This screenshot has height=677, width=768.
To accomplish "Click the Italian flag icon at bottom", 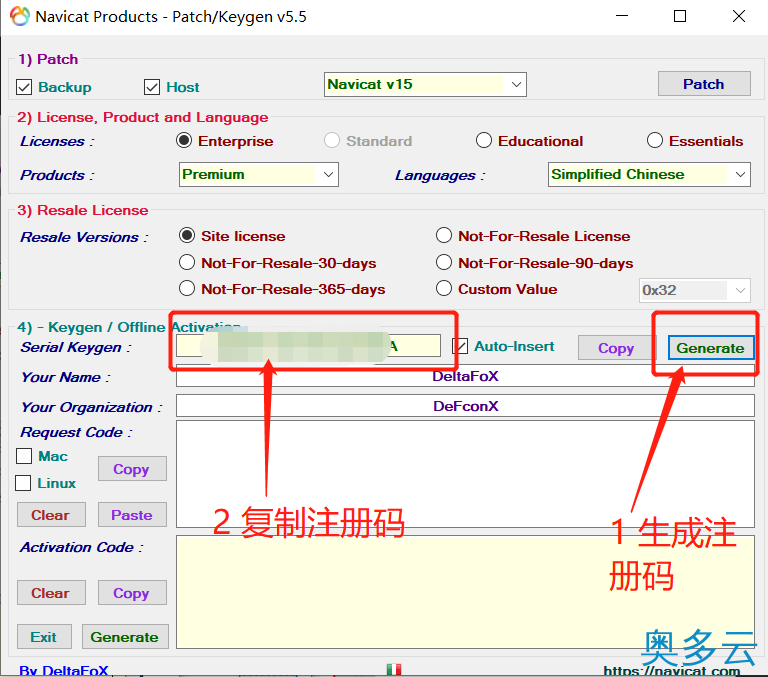I will click(394, 670).
